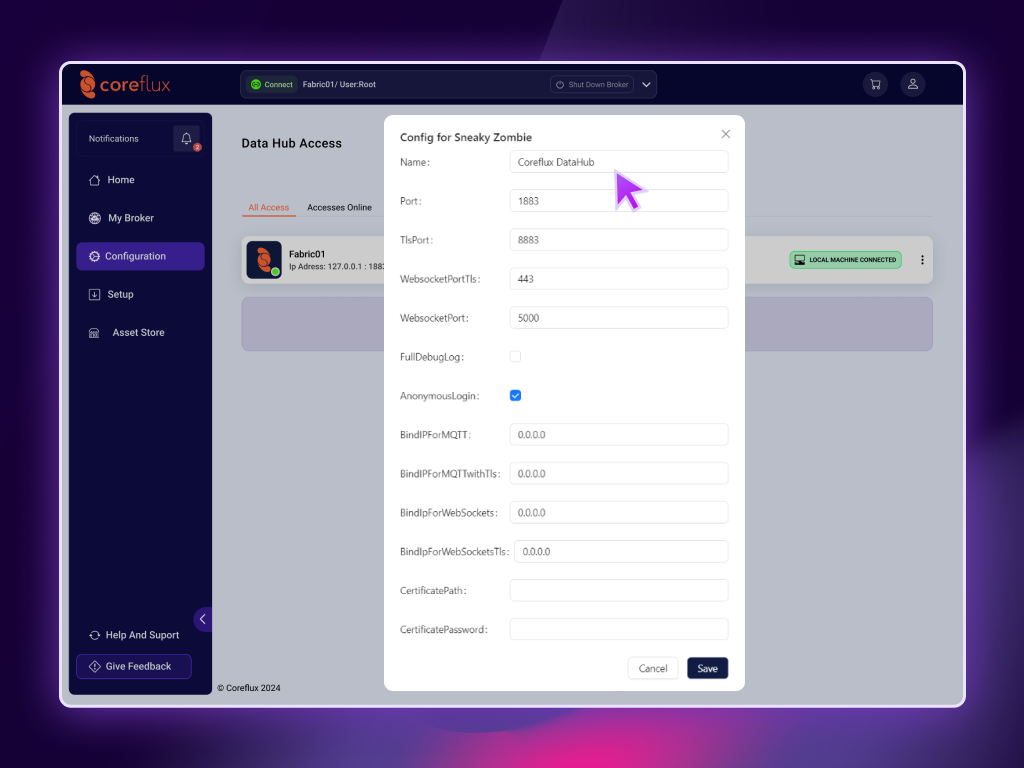Click the Fabric01 broker avatar icon
This screenshot has width=1024, height=768.
coord(264,260)
